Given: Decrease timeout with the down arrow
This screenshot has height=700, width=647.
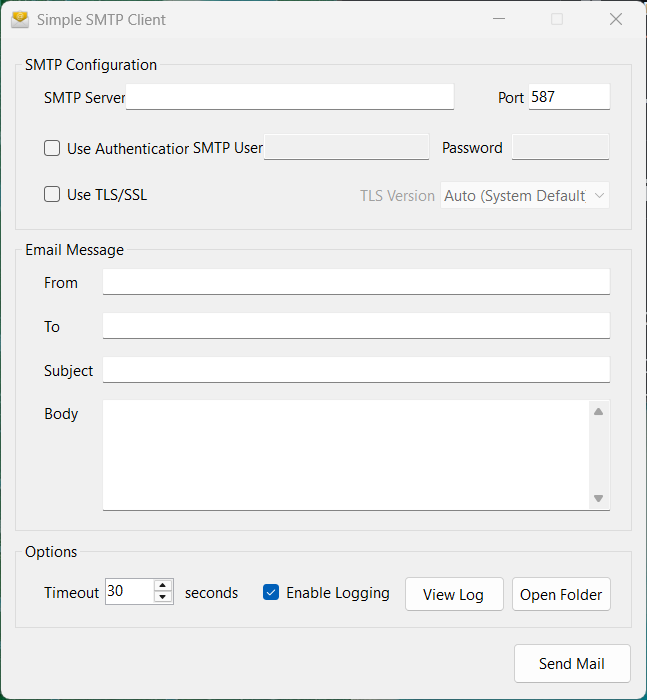Looking at the screenshot, I should pyautogui.click(x=164, y=597).
